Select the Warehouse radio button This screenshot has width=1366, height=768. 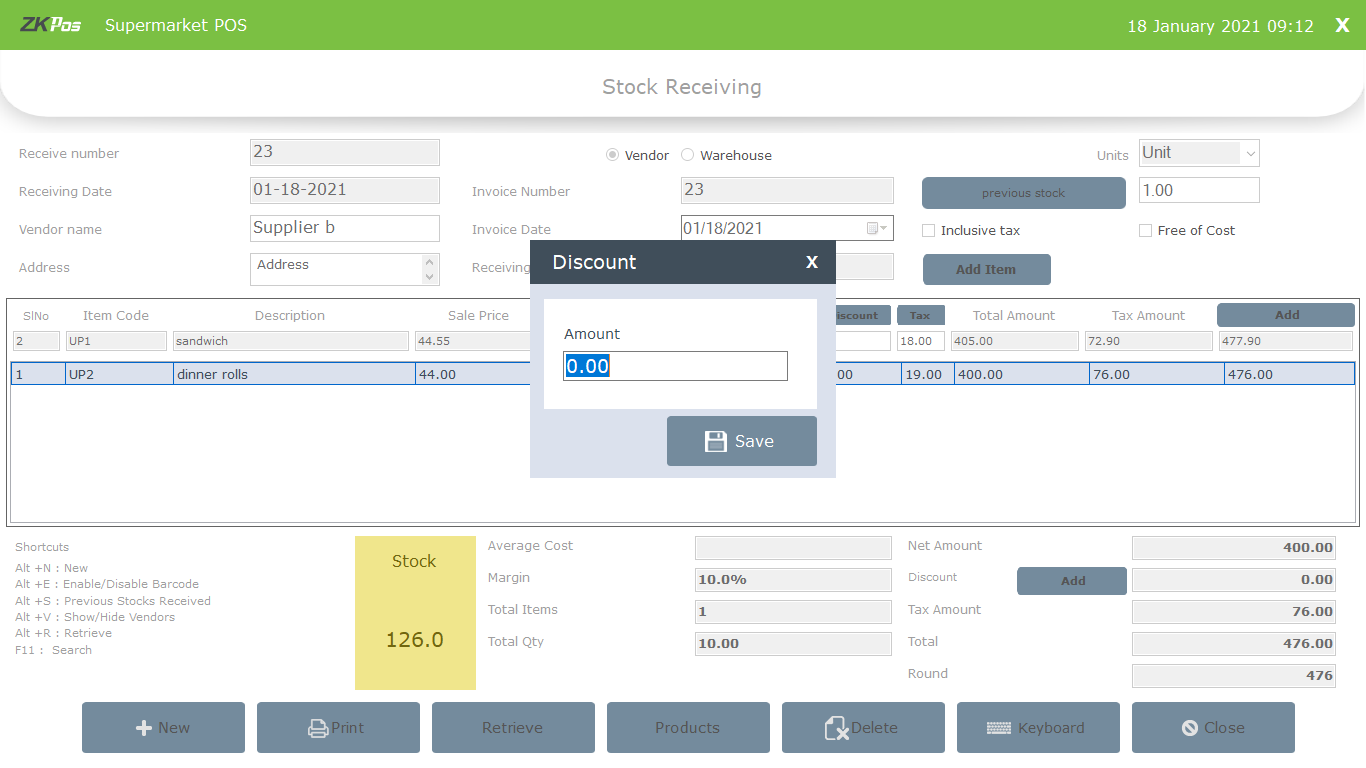pyautogui.click(x=687, y=155)
